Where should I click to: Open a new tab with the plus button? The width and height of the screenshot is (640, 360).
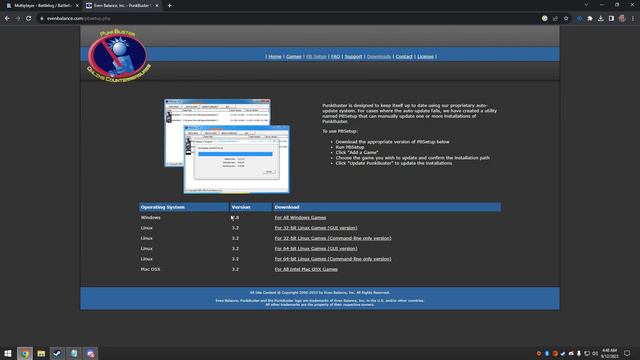[169, 6]
